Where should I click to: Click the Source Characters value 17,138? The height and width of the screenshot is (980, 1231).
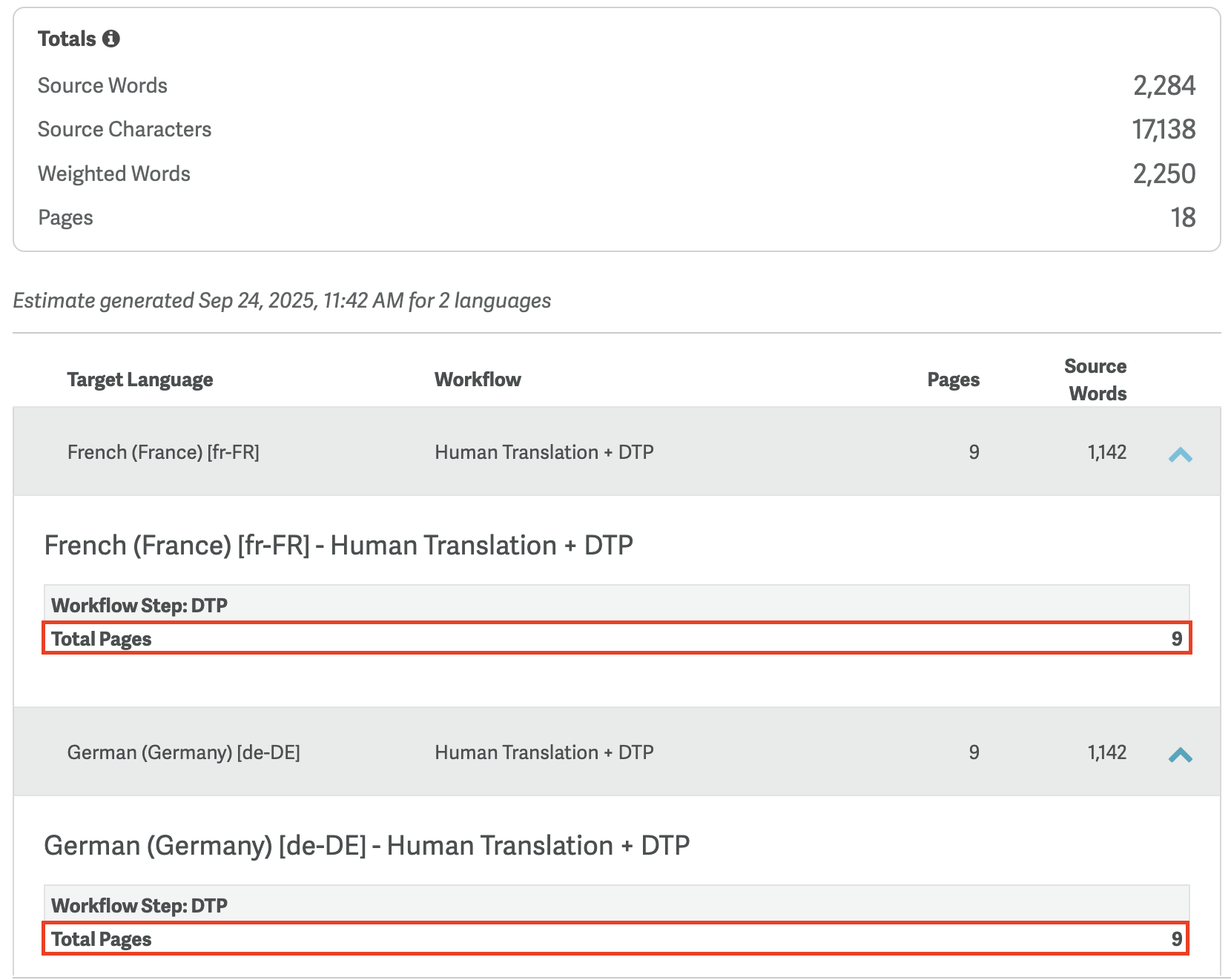pyautogui.click(x=1163, y=130)
